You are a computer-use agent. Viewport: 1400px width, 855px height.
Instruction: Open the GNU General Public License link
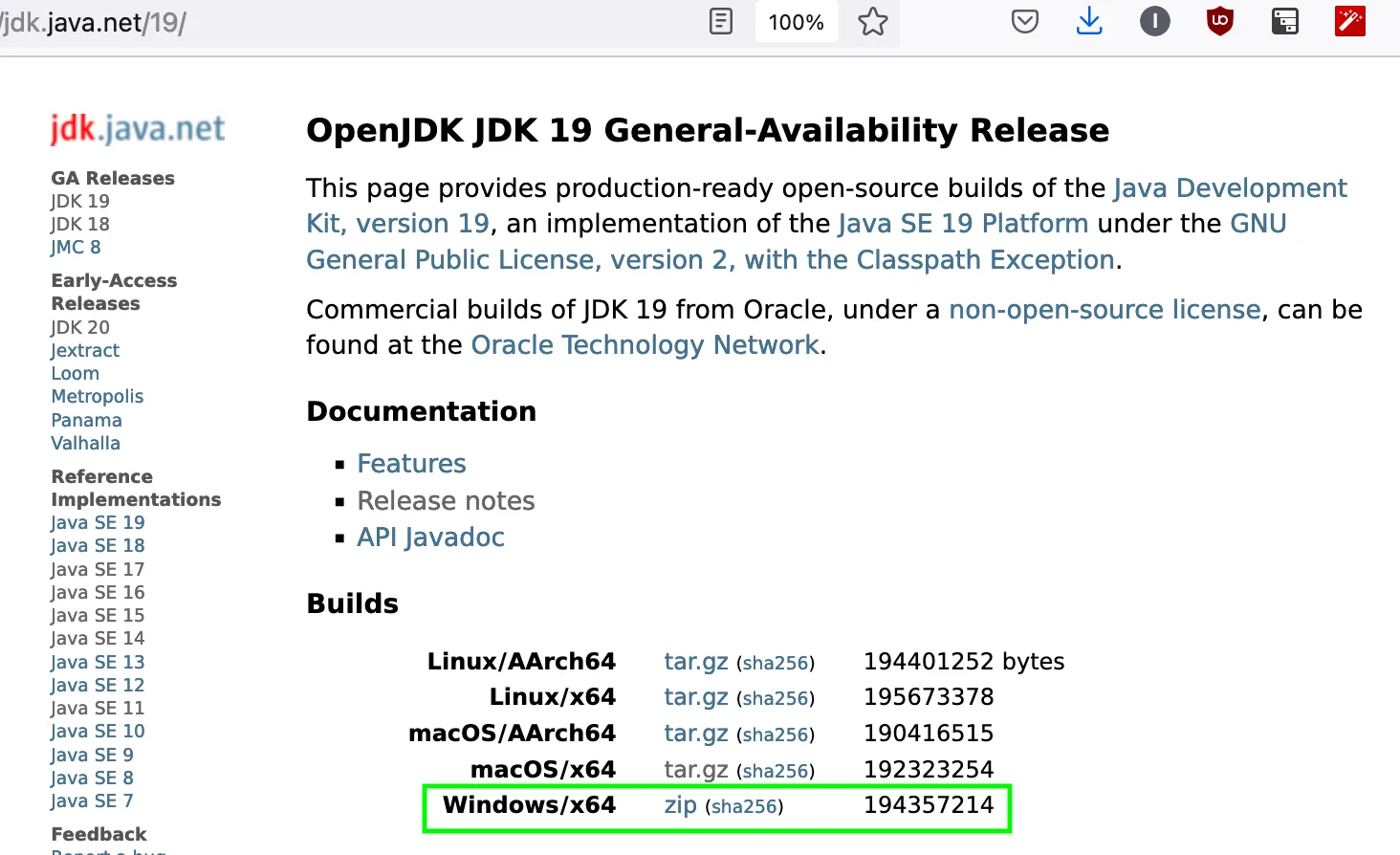711,259
